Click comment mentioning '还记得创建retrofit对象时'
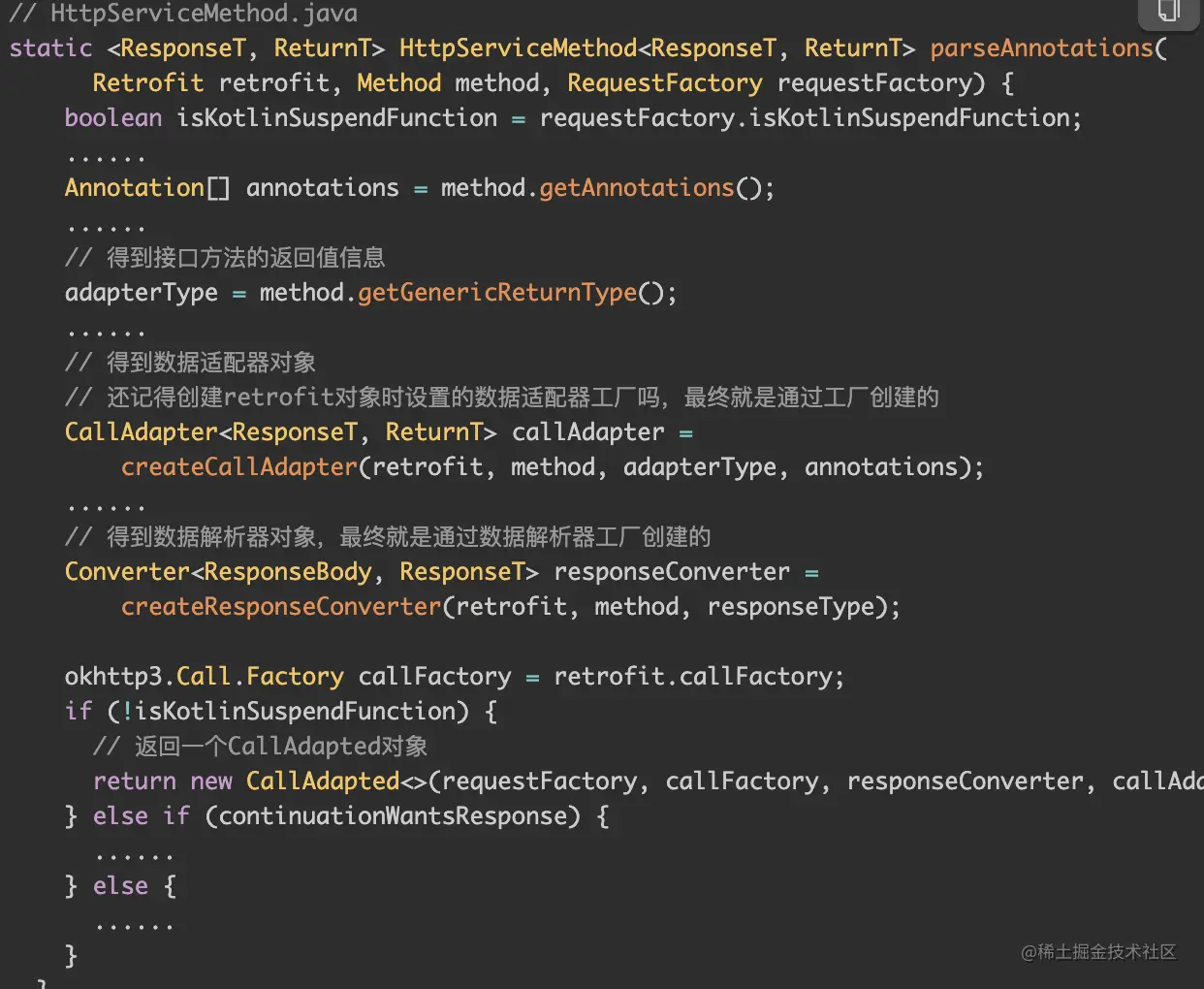Viewport: 1204px width, 989px height. (x=501, y=398)
